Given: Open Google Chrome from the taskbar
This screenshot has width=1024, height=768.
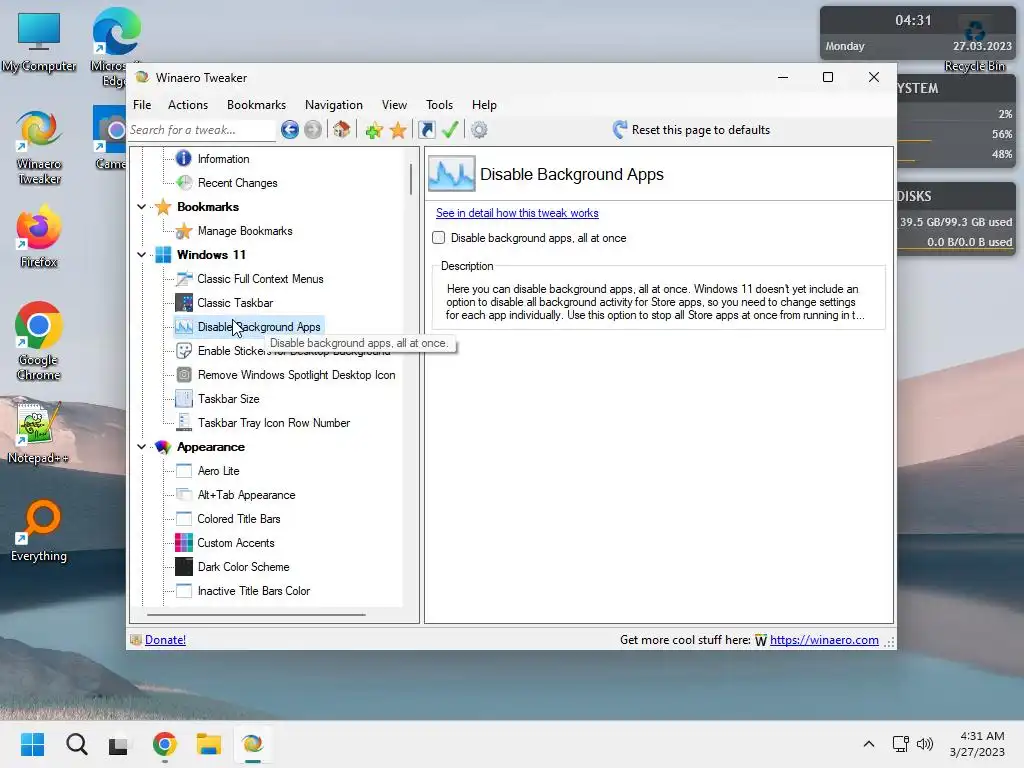Looking at the screenshot, I should click(165, 744).
